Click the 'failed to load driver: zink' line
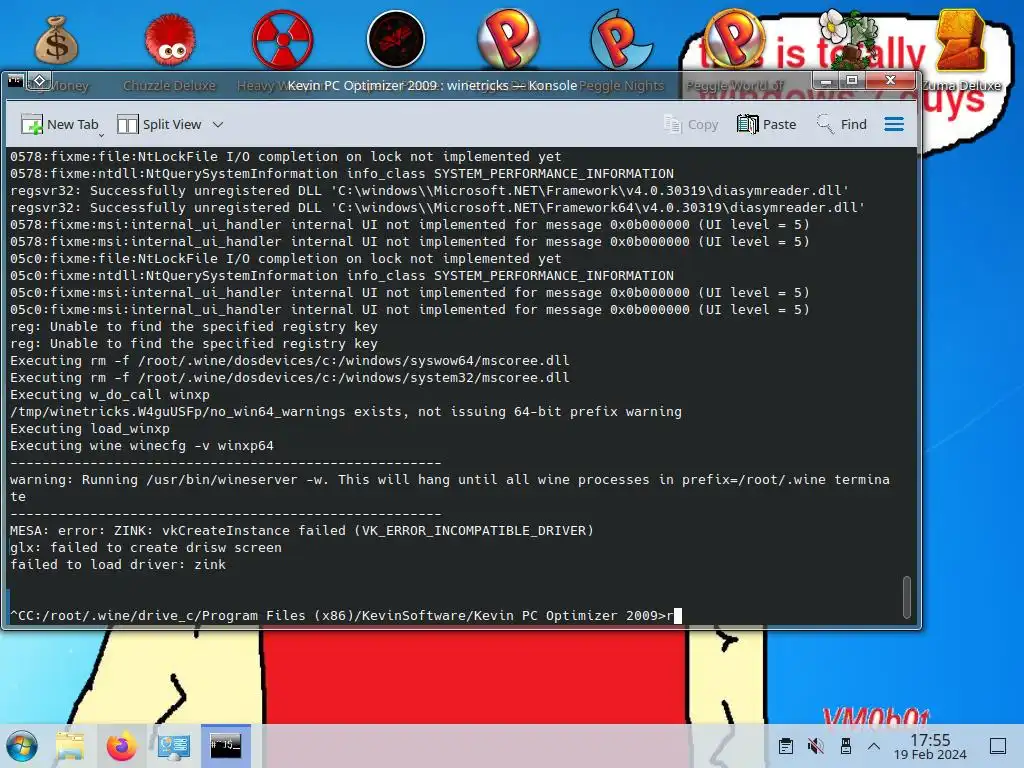Image resolution: width=1024 pixels, height=768 pixels. click(x=118, y=564)
